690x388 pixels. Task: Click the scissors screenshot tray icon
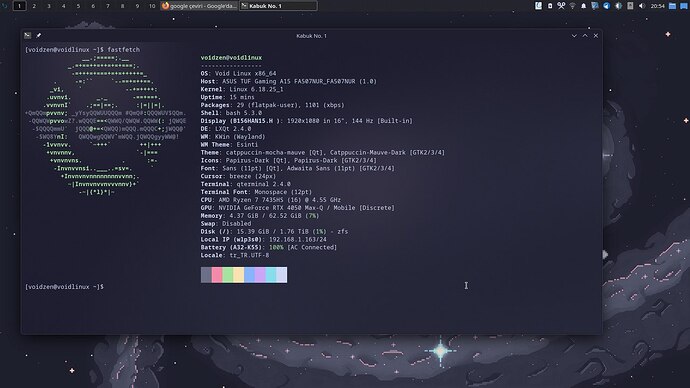[561, 6]
